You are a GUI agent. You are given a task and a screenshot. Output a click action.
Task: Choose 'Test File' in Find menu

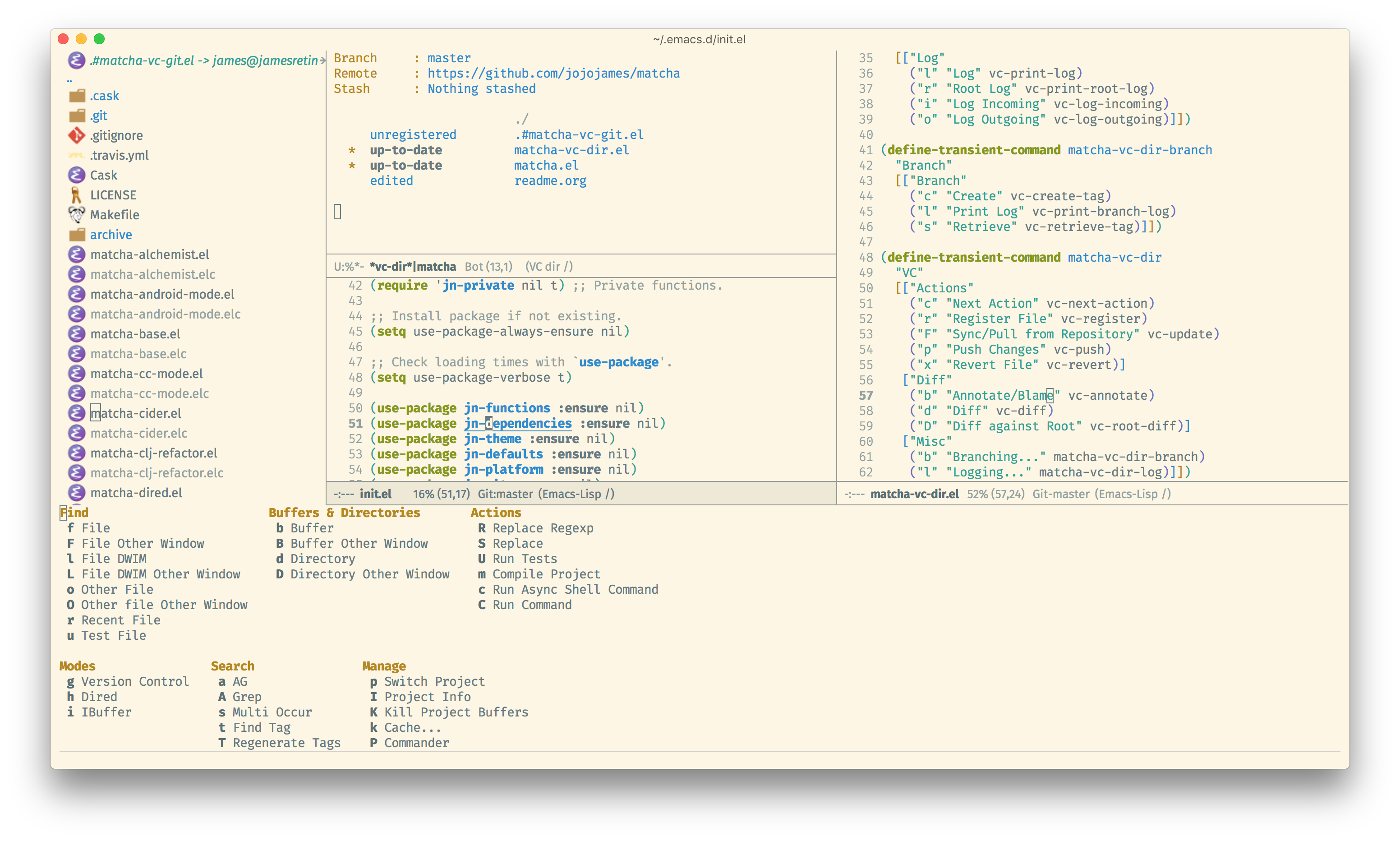pos(113,635)
